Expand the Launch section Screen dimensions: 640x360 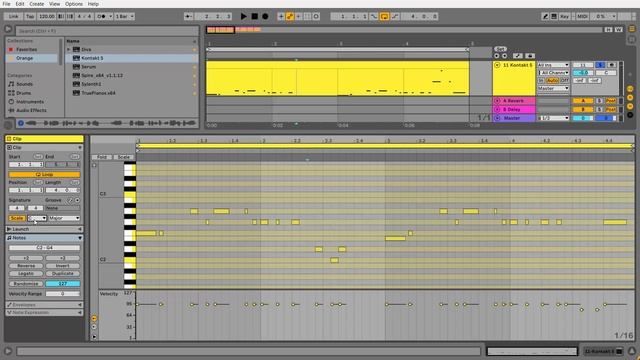pos(44,229)
